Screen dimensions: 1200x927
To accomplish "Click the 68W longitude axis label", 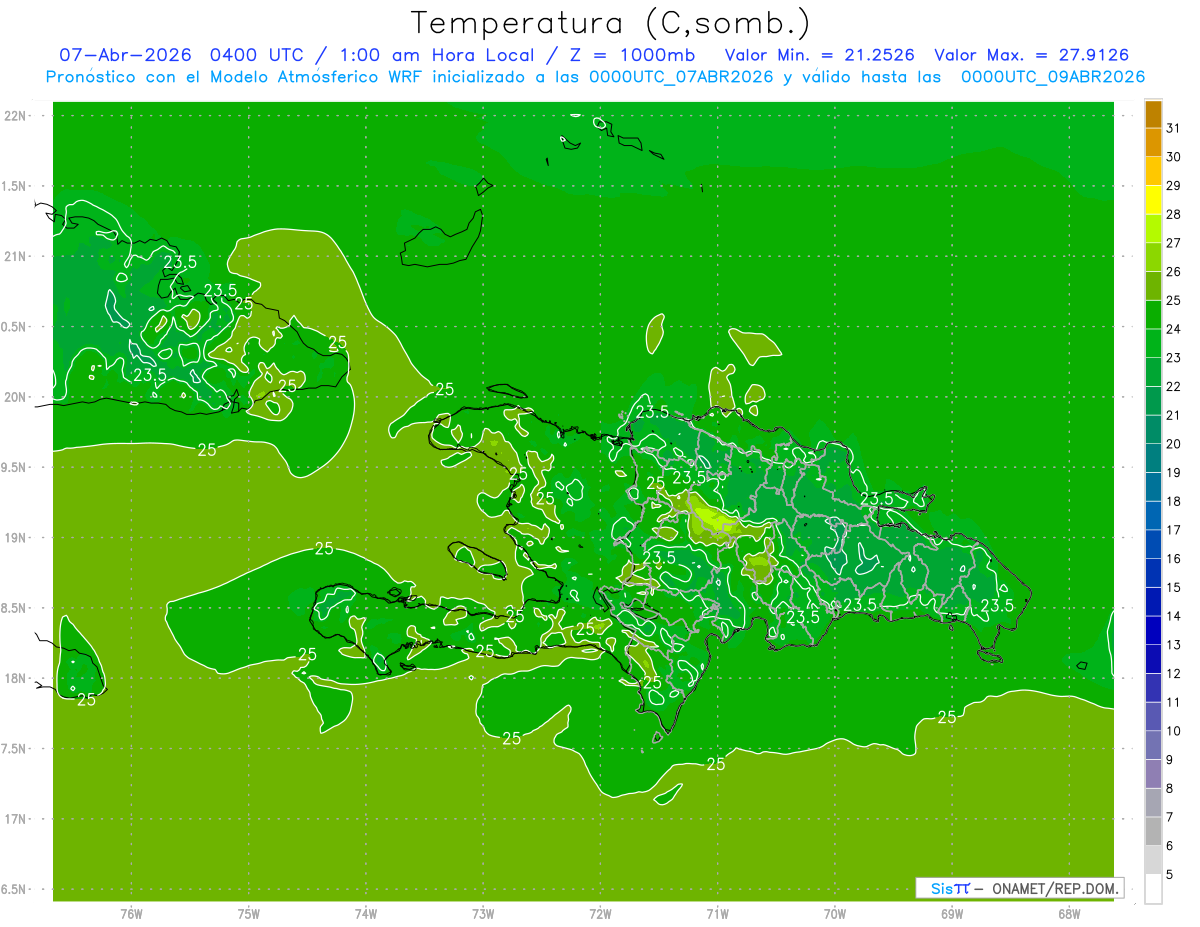I will (1069, 914).
